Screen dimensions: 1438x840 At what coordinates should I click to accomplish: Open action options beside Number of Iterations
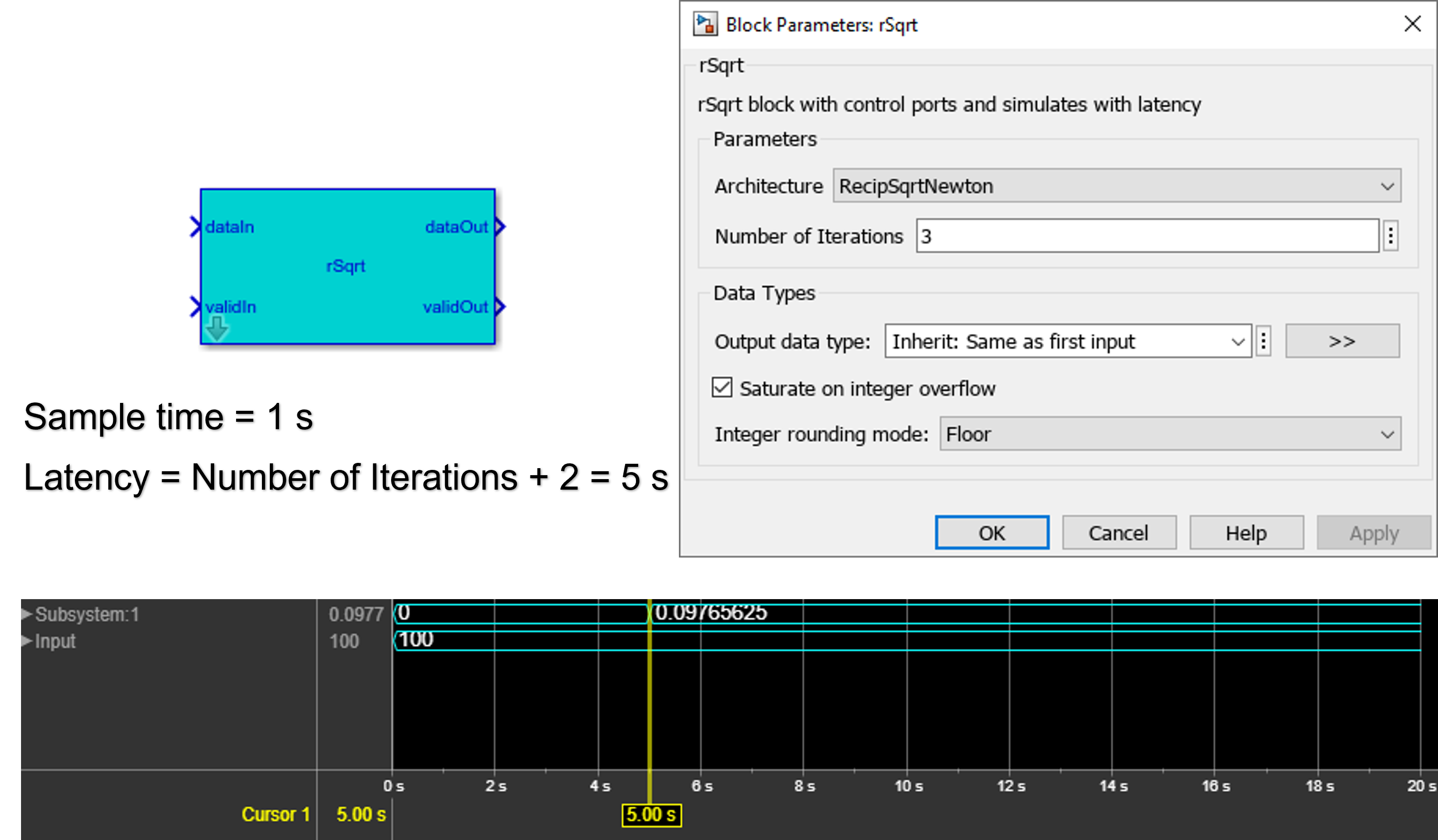pos(1391,235)
